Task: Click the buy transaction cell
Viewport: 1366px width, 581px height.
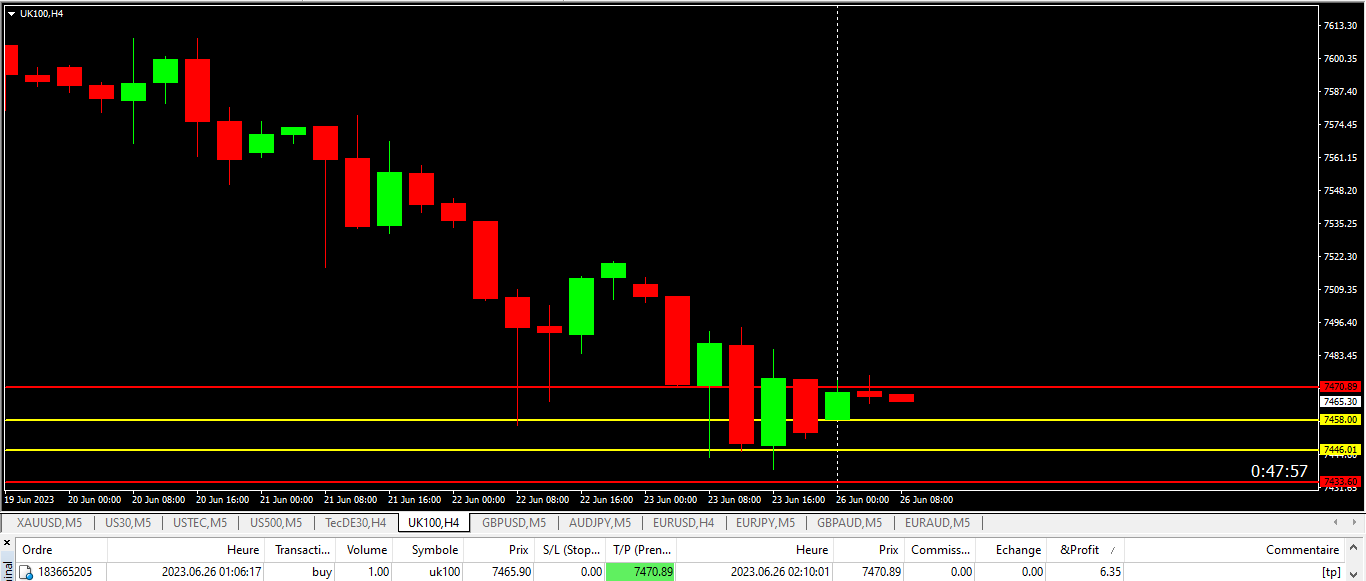Action: click(x=322, y=572)
